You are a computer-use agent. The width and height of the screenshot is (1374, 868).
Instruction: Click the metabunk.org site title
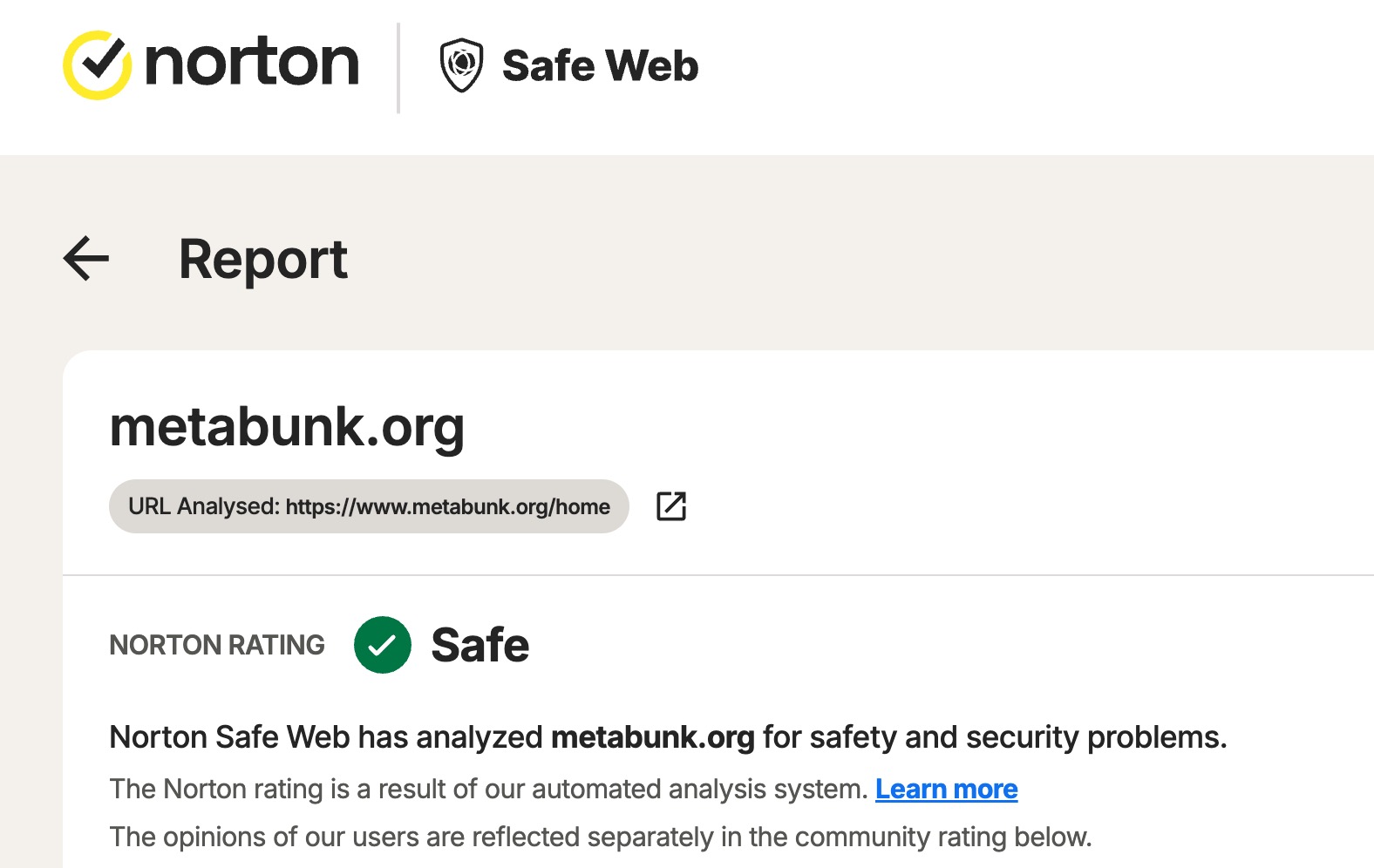pyautogui.click(x=287, y=427)
